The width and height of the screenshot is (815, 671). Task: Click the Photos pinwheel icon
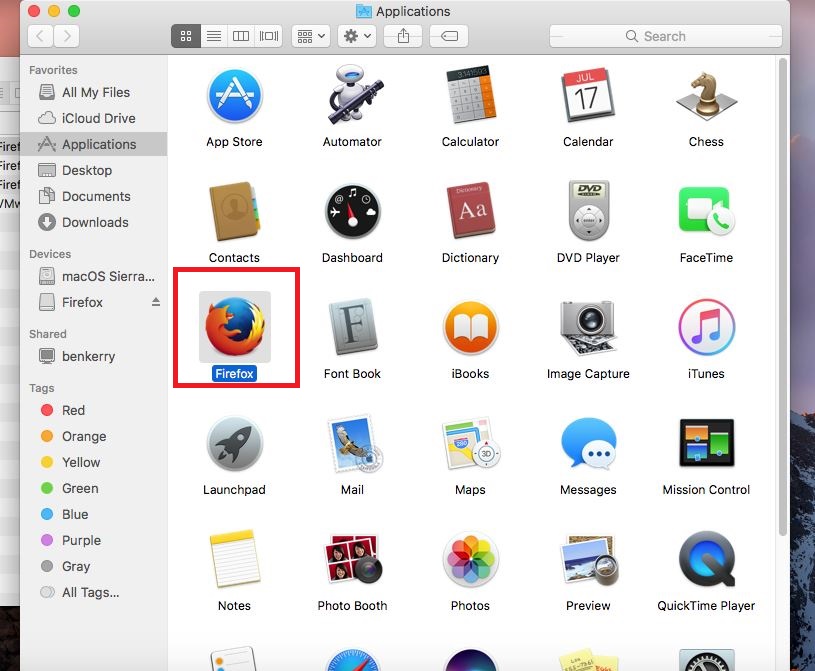(x=471, y=560)
